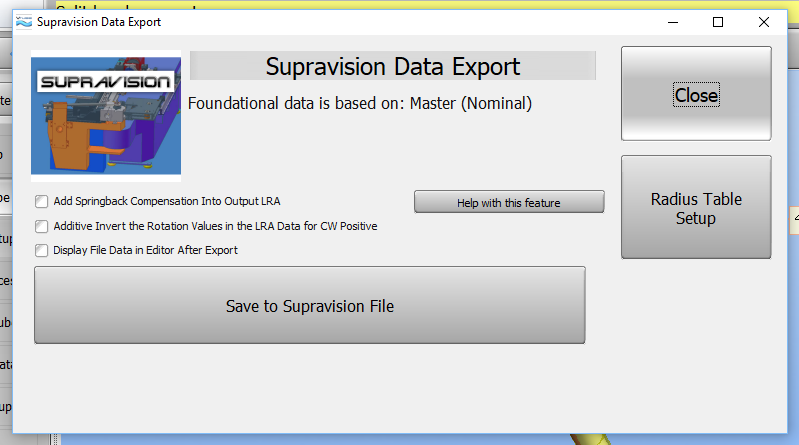This screenshot has height=445, width=799.
Task: Click the Supravision Data Export header banner
Action: pos(393,67)
